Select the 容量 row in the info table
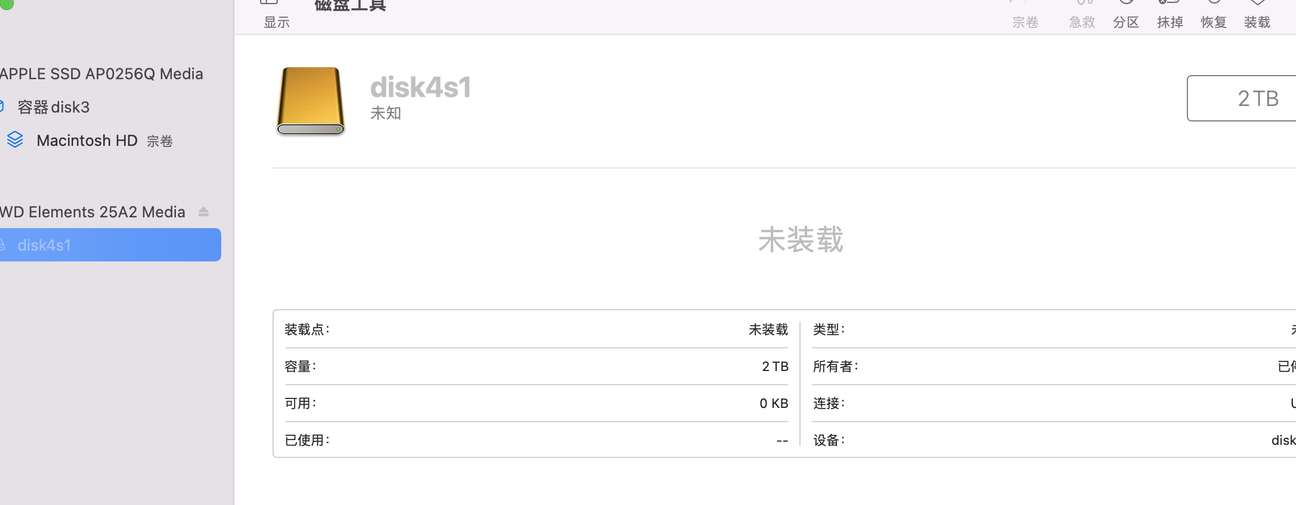The height and width of the screenshot is (505, 1296). 536,367
